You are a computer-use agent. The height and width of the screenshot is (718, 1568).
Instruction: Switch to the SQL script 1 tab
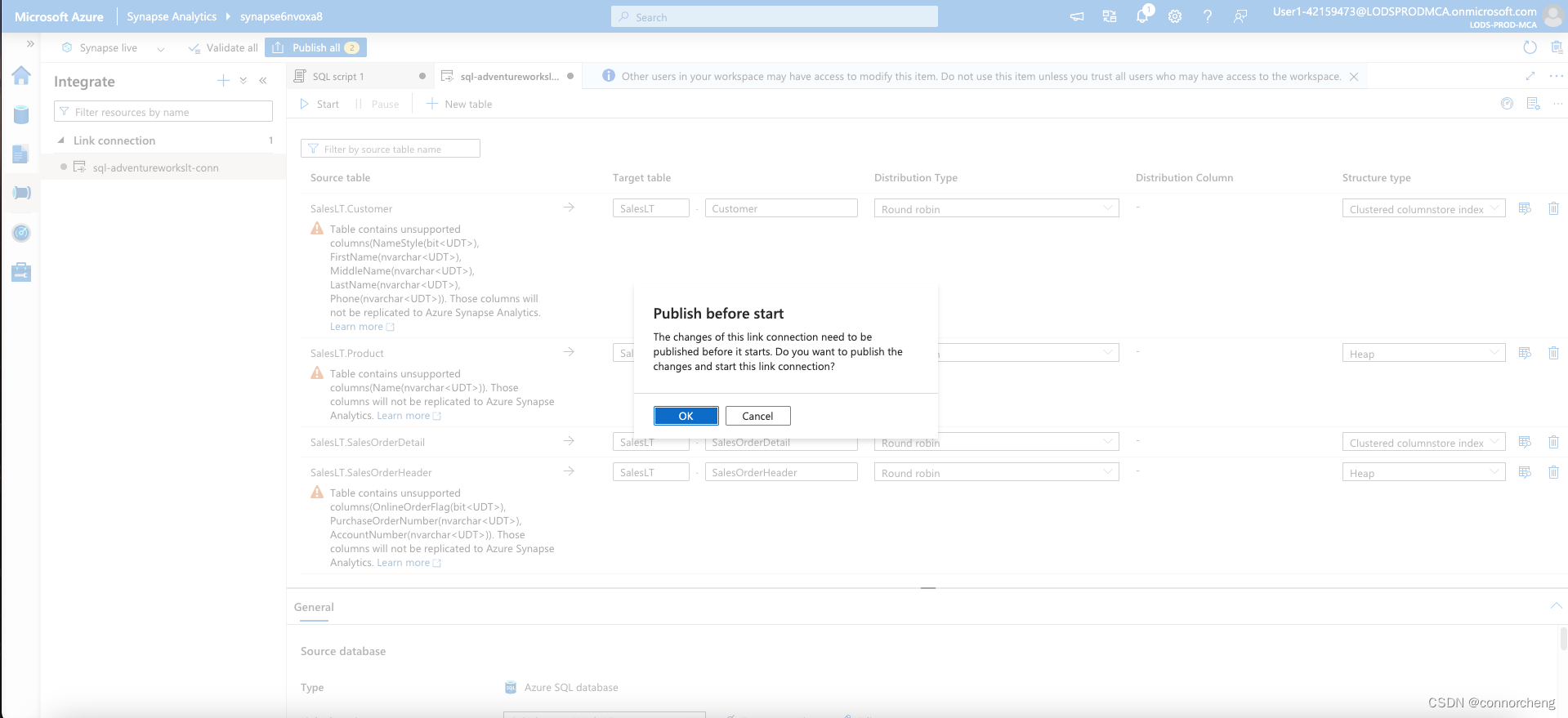point(360,76)
